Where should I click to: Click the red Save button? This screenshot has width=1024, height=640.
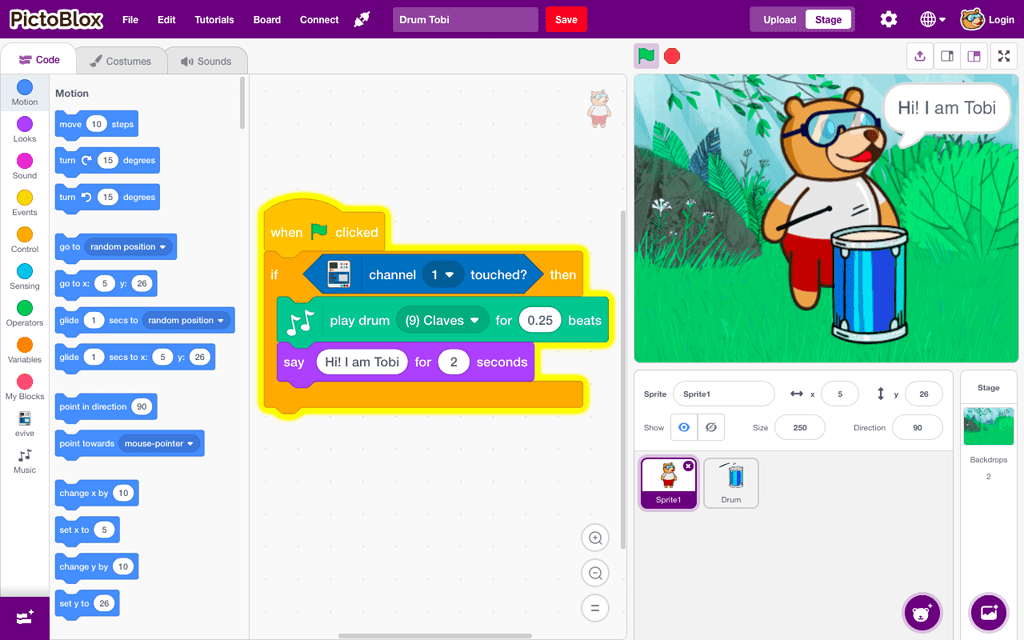(566, 20)
